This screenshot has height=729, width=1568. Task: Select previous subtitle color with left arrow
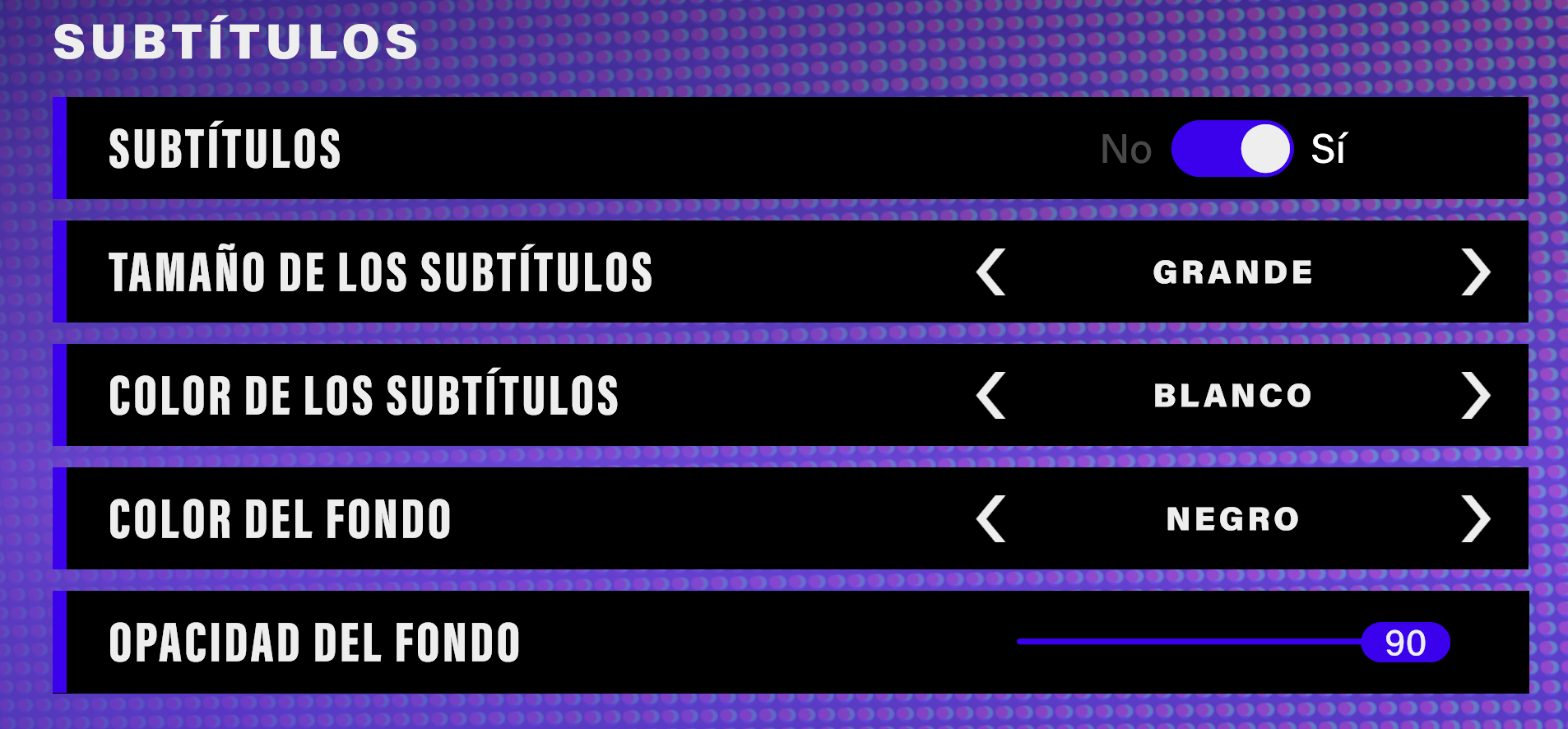tap(993, 395)
